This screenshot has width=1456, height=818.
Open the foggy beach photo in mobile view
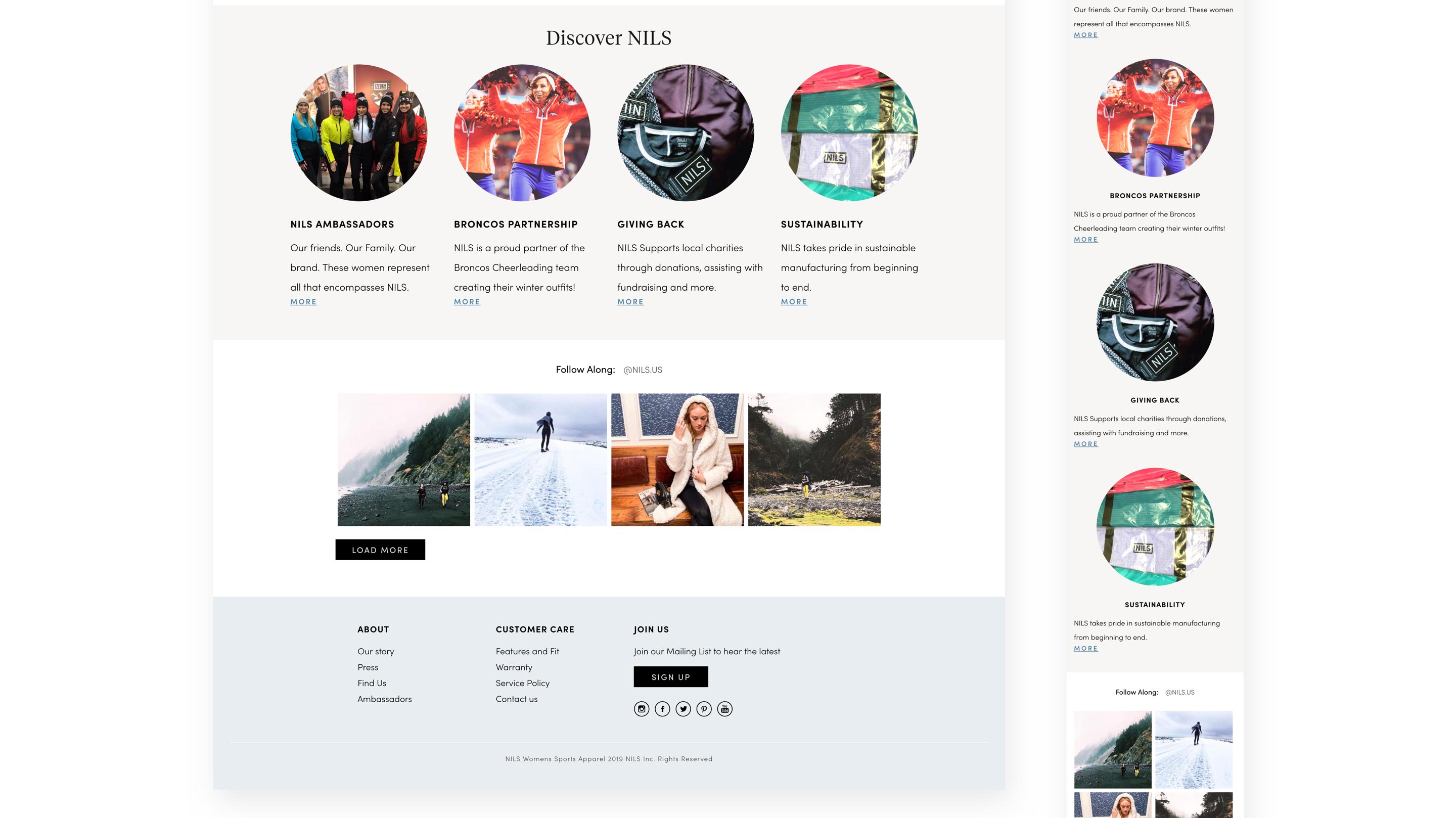pyautogui.click(x=1112, y=750)
